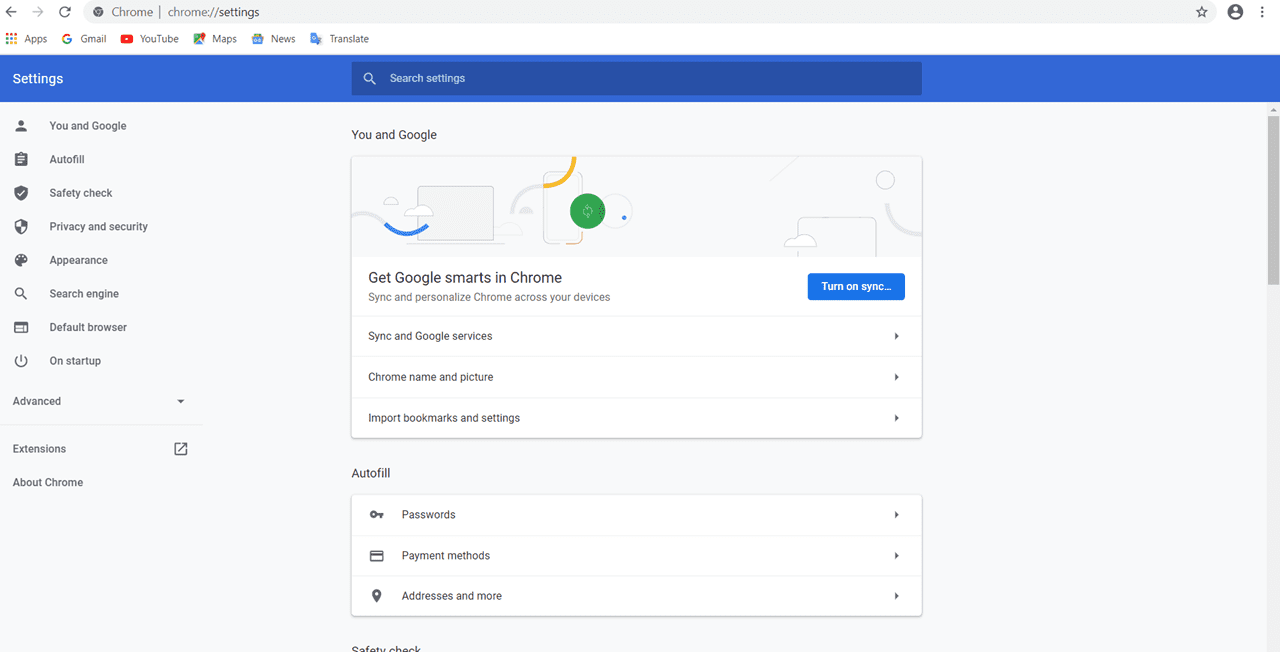Image resolution: width=1280 pixels, height=652 pixels.
Task: Expand Import bookmarks and settings row
Action: [896, 418]
